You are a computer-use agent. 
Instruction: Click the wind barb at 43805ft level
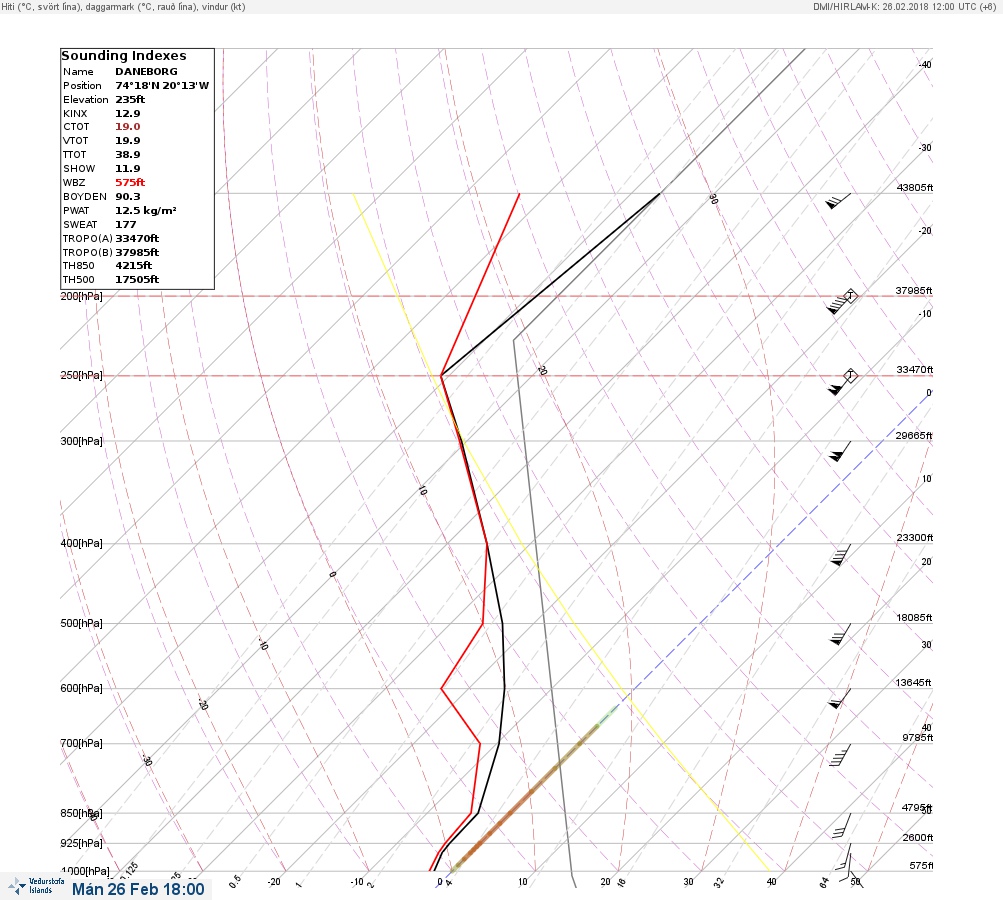coord(838,201)
